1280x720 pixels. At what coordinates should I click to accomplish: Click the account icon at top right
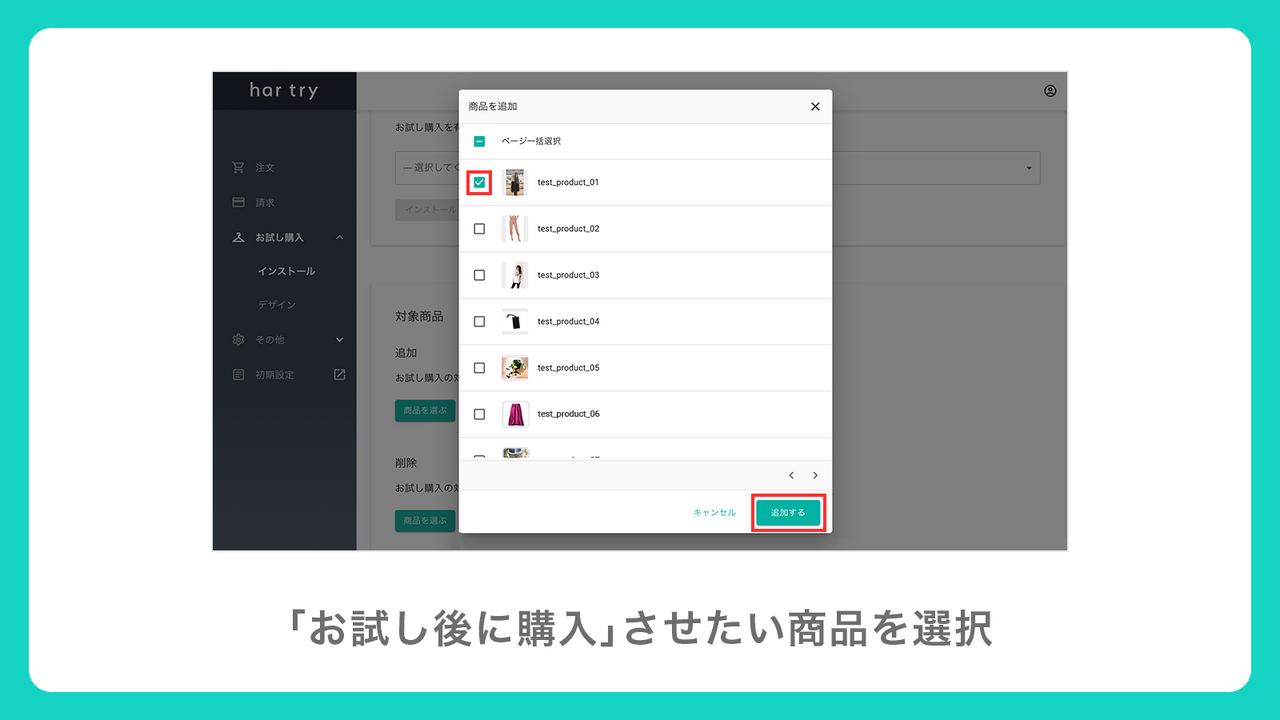[x=1049, y=90]
